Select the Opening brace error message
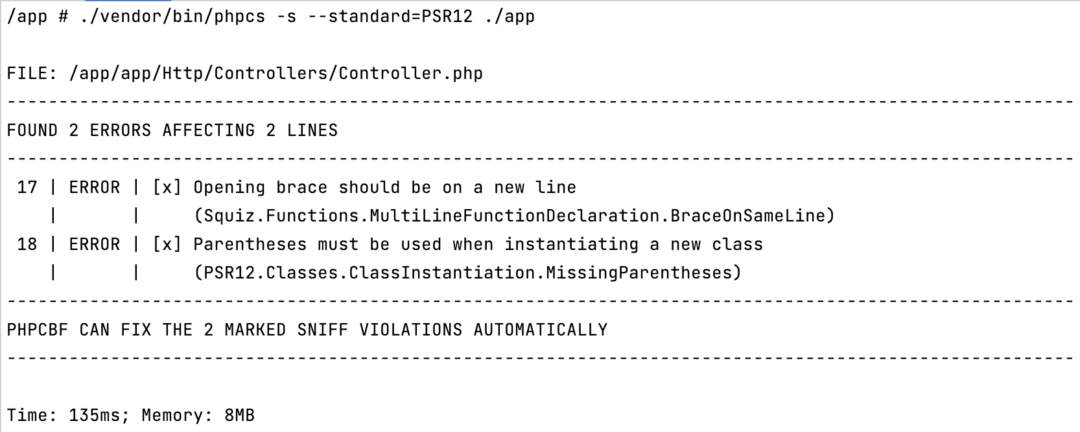Screen dimensions: 1080x432 click(384, 187)
